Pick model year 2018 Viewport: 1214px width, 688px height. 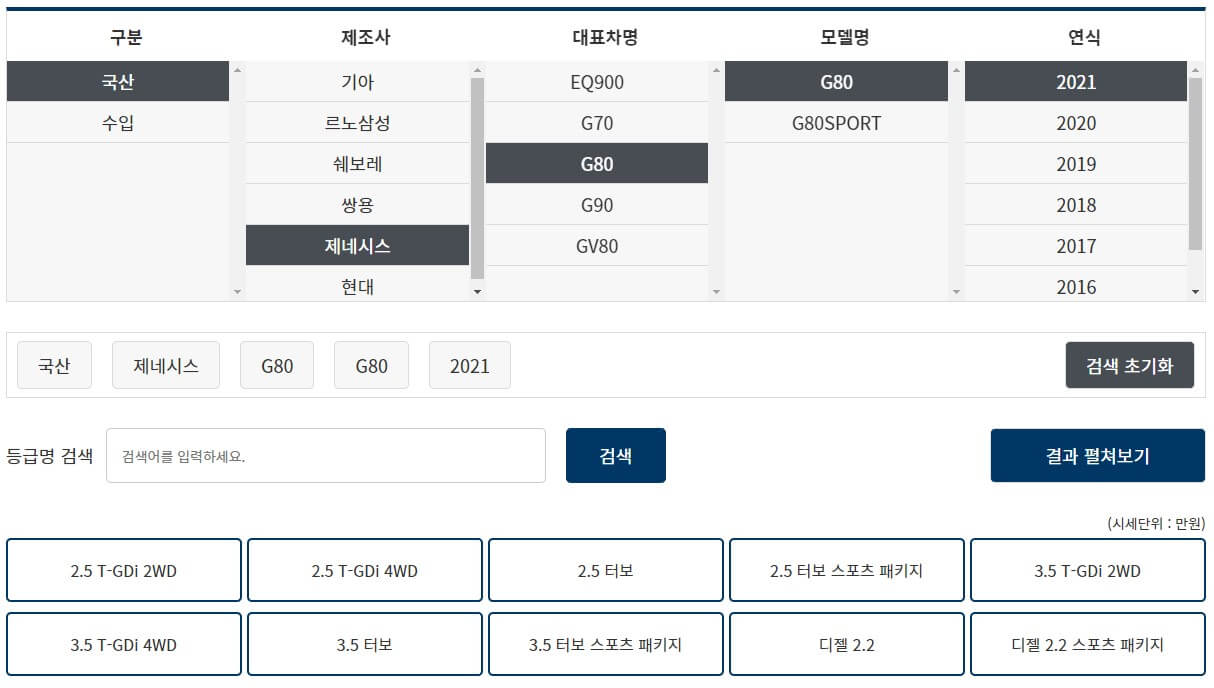tap(1076, 205)
